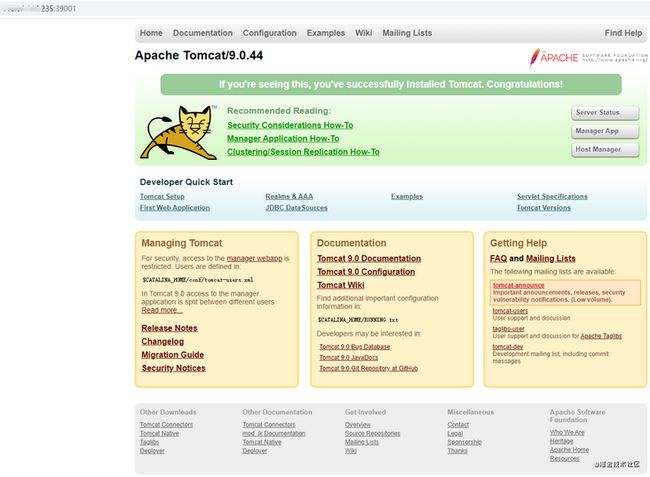
Task: Open the tomcat-dev mailing list link
Action: coord(508,347)
